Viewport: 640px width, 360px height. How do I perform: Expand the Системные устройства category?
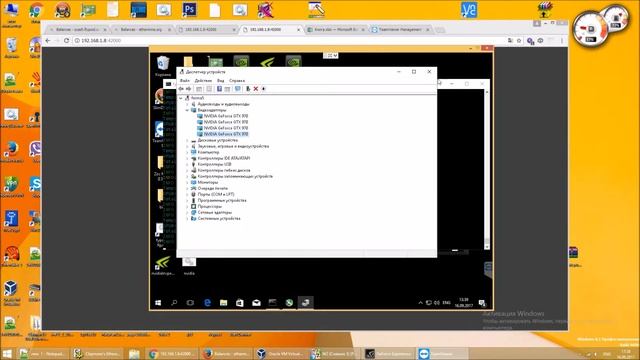pyautogui.click(x=187, y=219)
